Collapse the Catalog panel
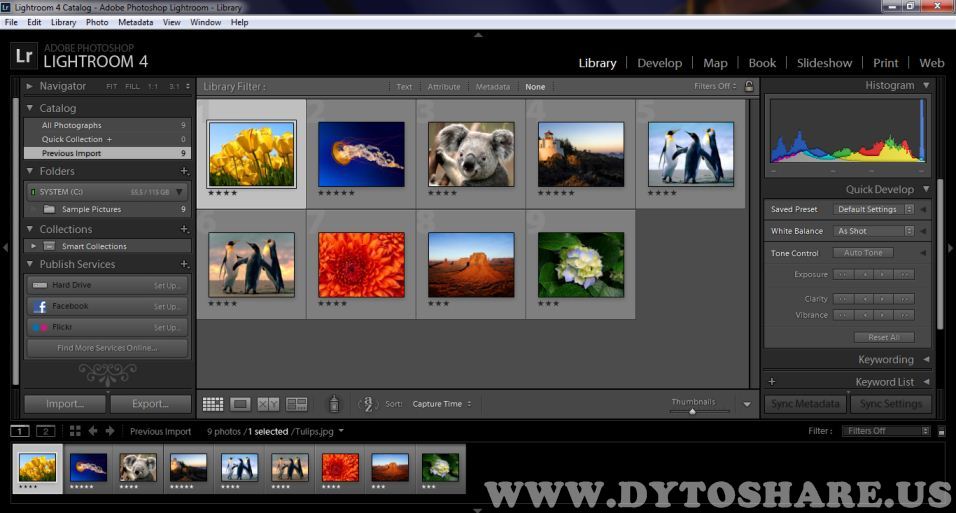The image size is (956, 513). click(29, 108)
